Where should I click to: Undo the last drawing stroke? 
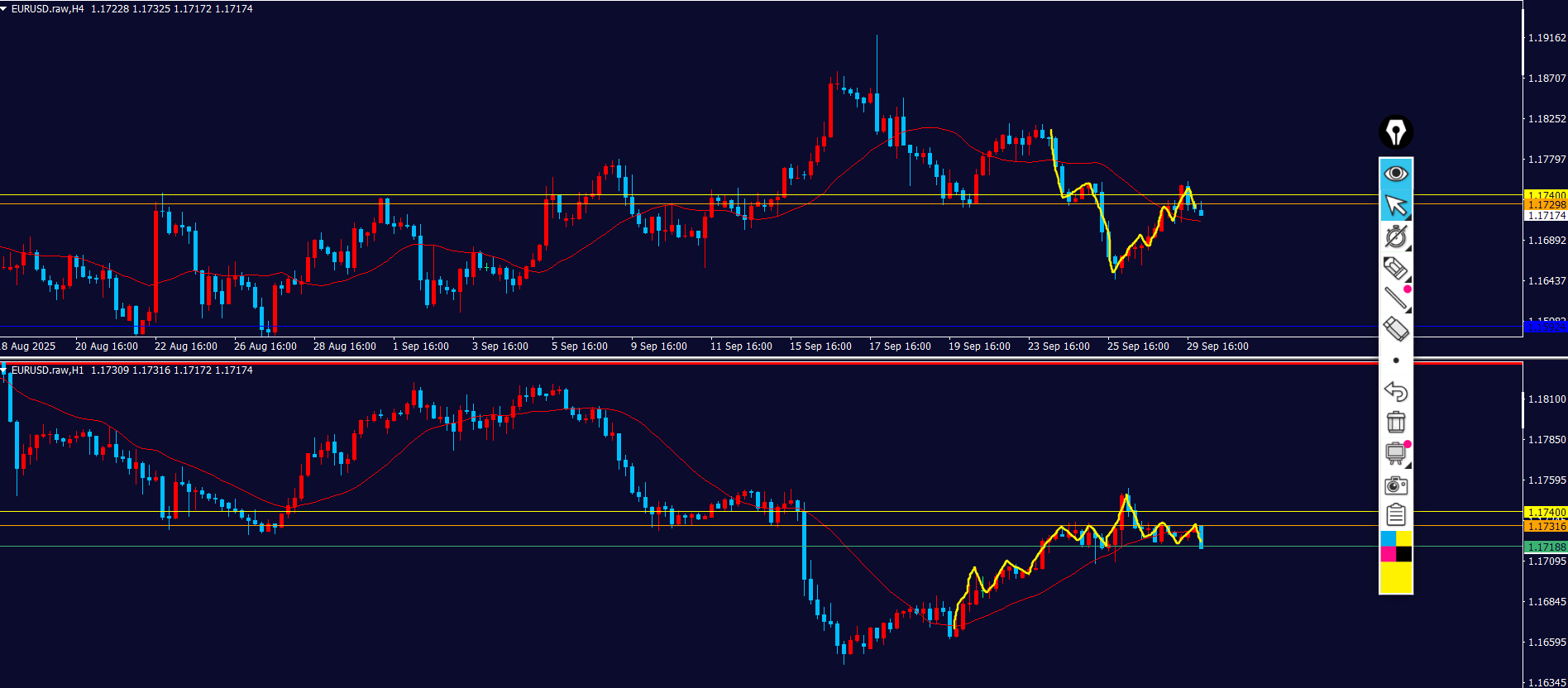1396,391
